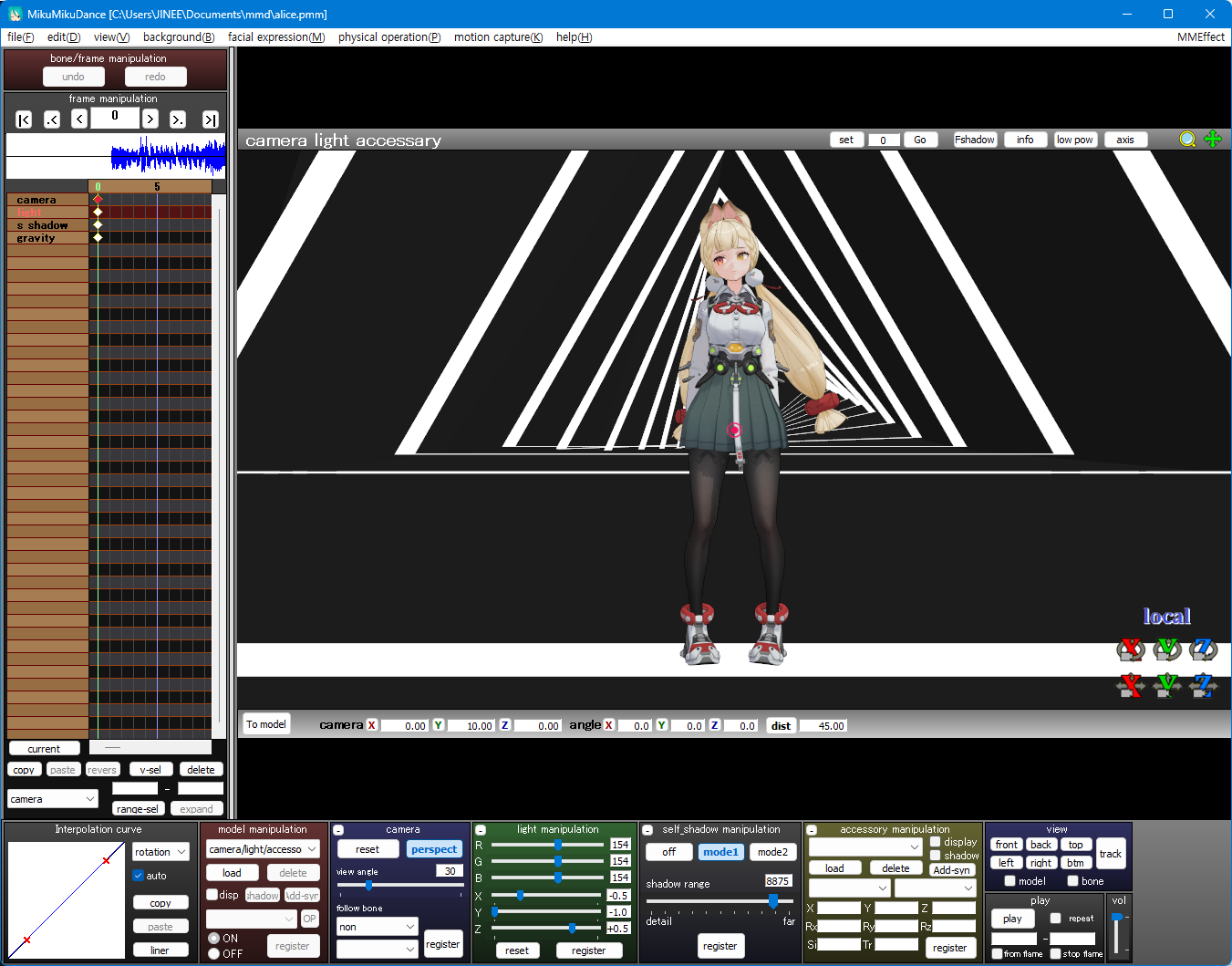1232x966 pixels.
Task: Open the rotation interpolation dropdown
Action: (160, 852)
